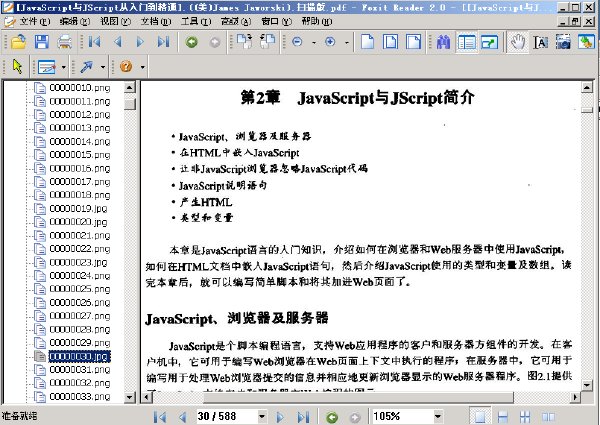Select single page layout in status bar

480,417
